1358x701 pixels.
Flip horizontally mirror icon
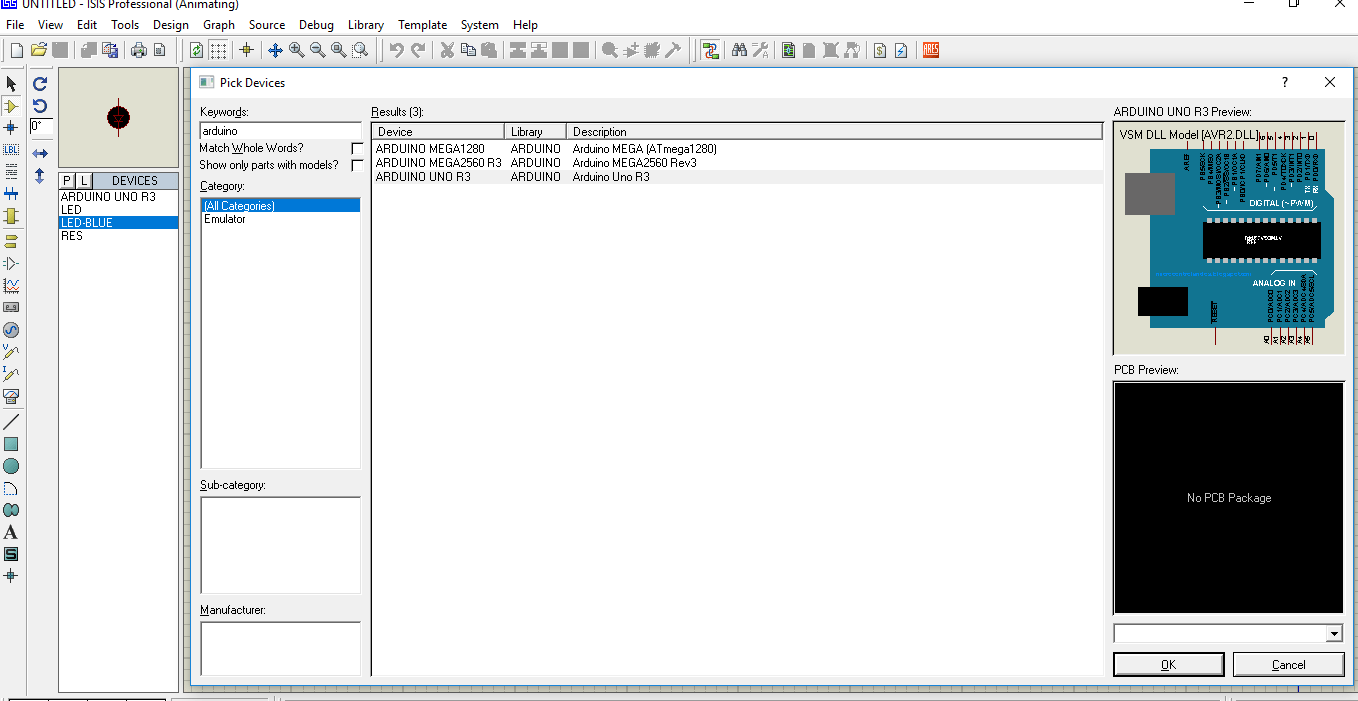[x=40, y=153]
